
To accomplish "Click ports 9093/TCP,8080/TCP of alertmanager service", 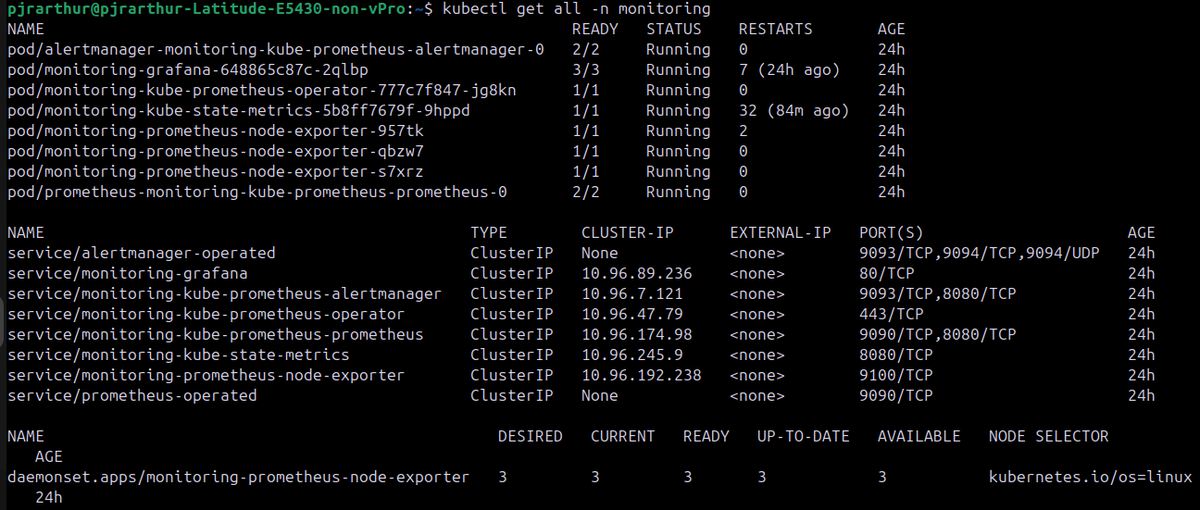I will 938,294.
